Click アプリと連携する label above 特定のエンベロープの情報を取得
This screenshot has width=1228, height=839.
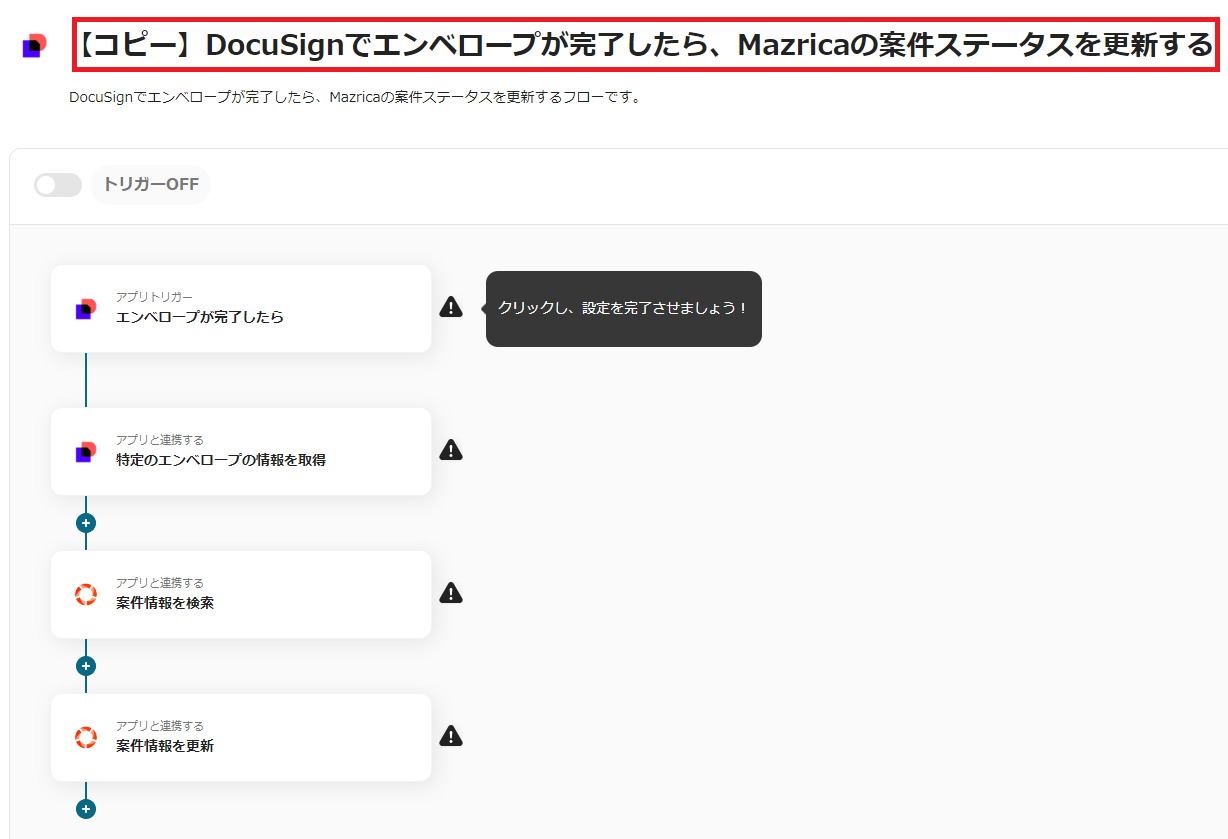pyautogui.click(x=160, y=440)
